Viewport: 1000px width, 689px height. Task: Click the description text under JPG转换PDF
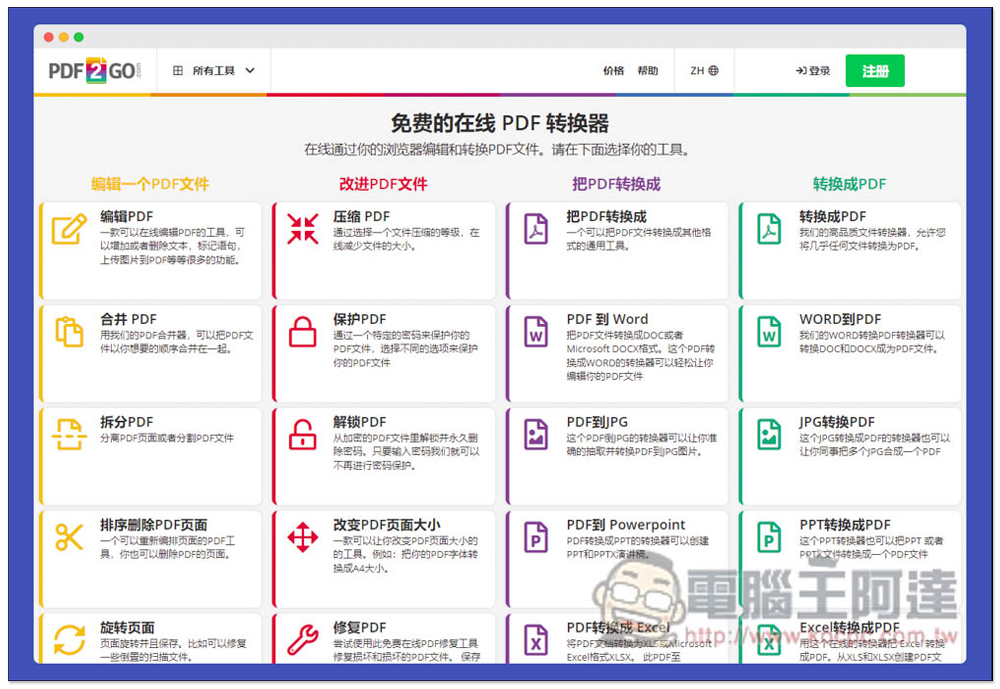[x=874, y=445]
